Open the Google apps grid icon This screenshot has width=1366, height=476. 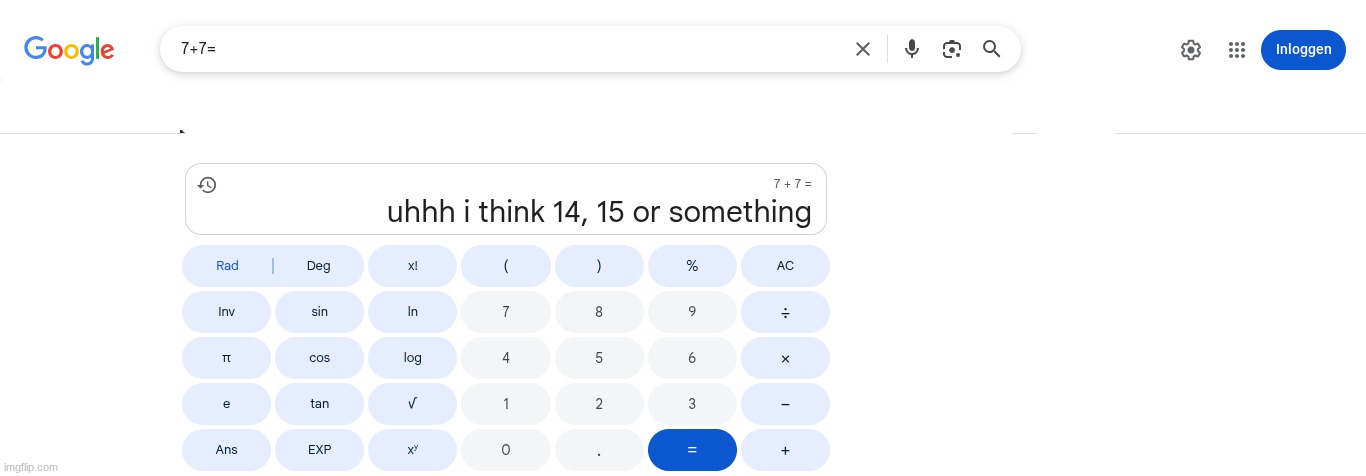[x=1236, y=50]
